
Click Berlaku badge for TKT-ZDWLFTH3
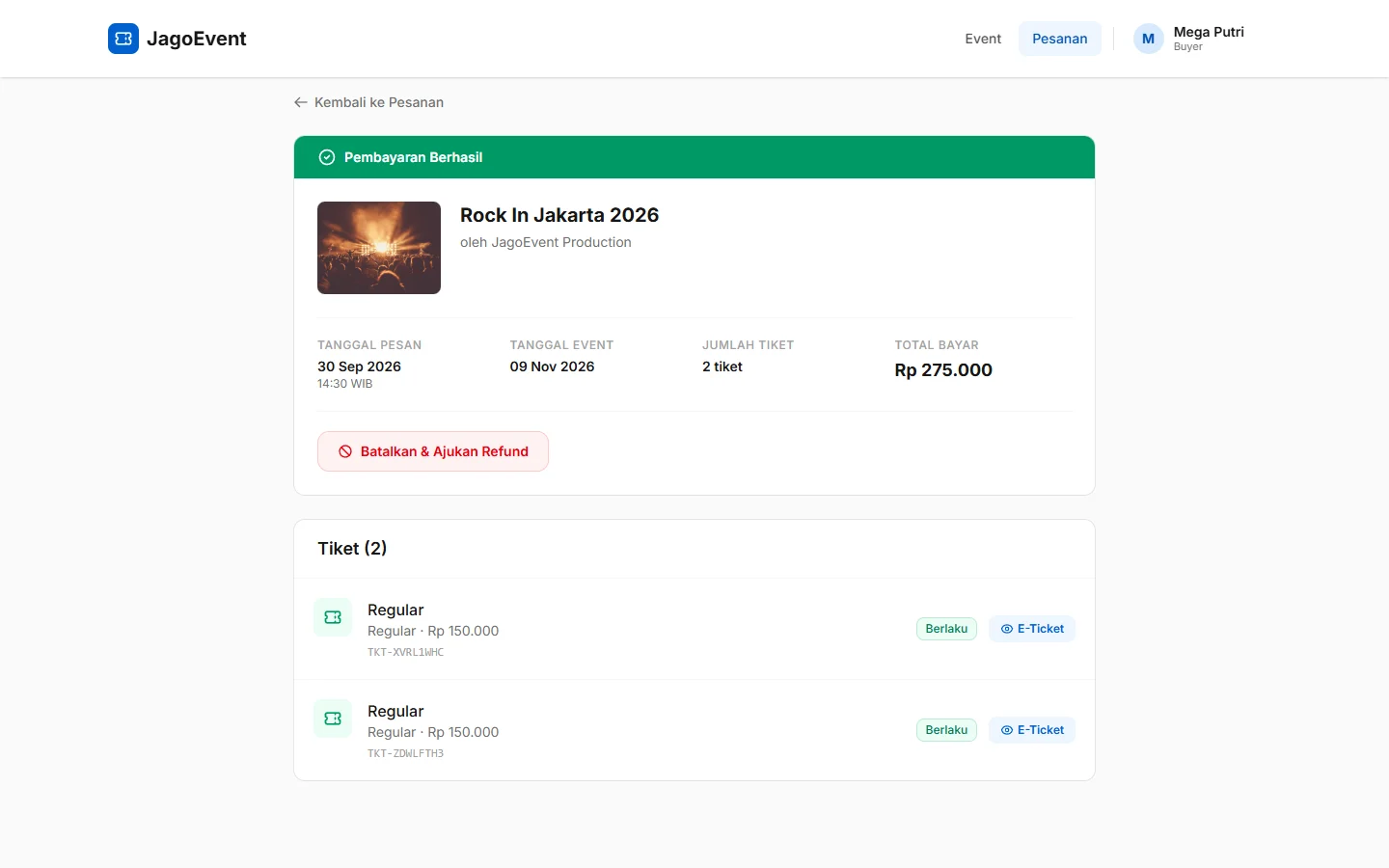946,730
